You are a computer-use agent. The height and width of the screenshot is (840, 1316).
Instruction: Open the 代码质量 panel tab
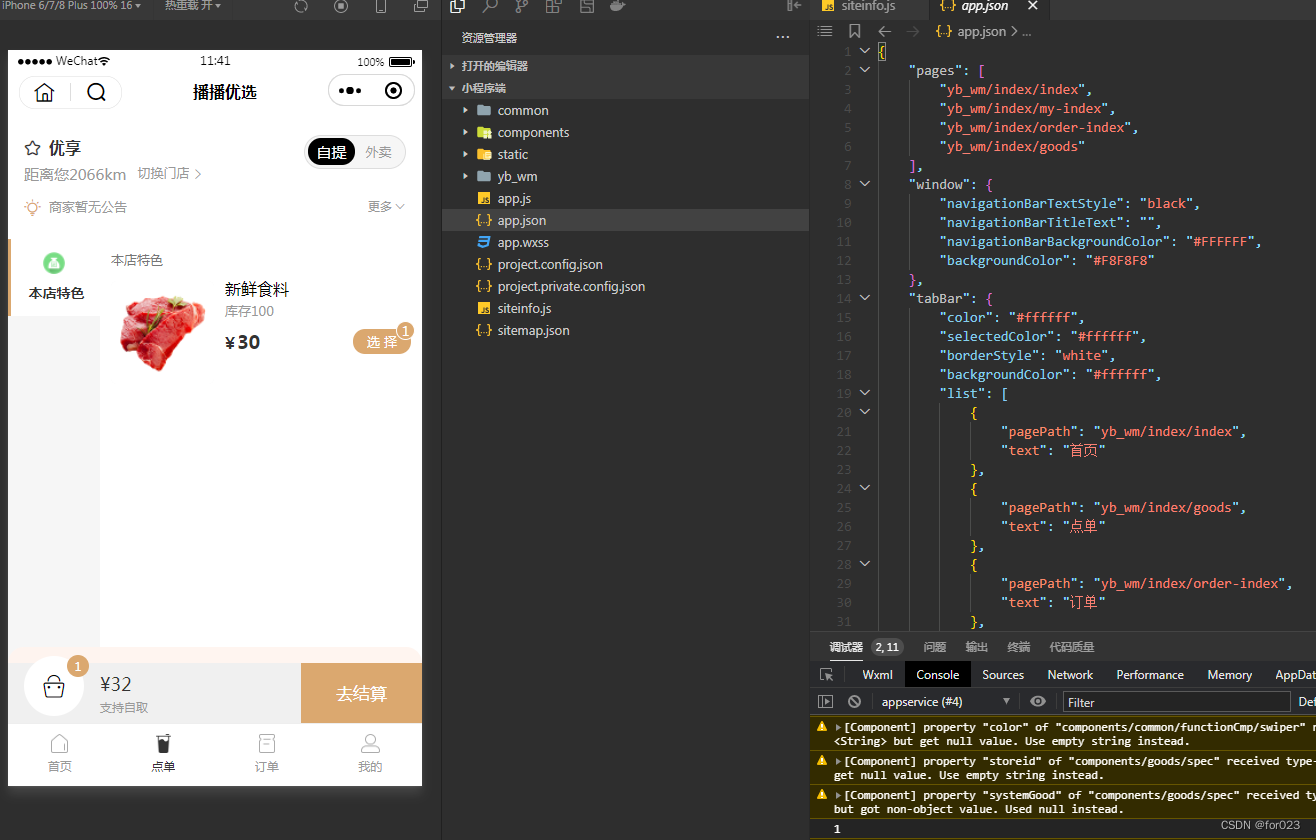tap(1071, 647)
